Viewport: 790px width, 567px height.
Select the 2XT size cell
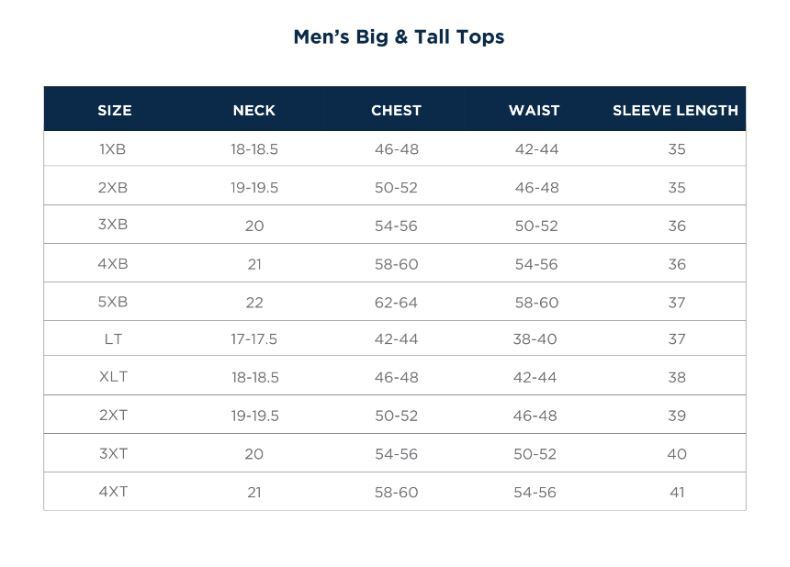point(113,416)
